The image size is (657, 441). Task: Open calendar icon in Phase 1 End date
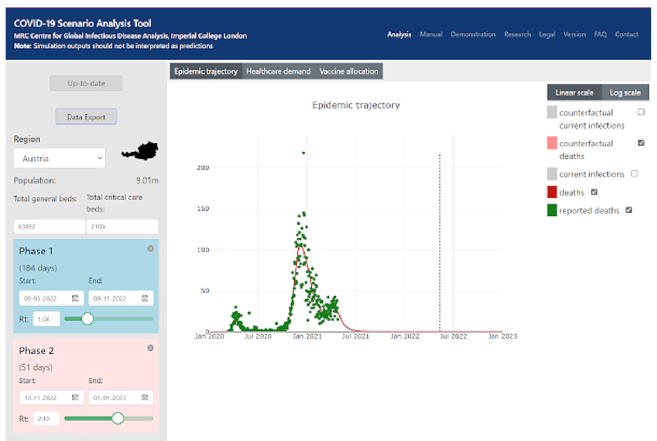(145, 297)
